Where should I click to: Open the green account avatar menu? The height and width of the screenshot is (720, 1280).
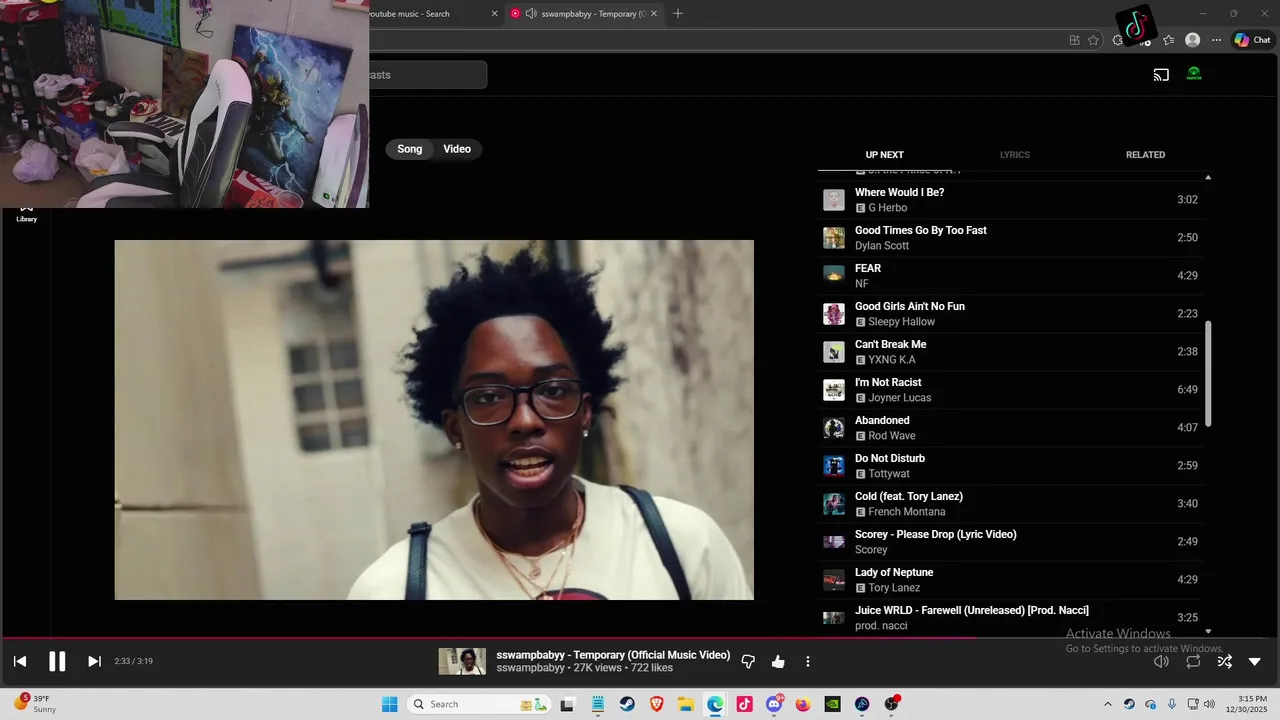pyautogui.click(x=1194, y=74)
